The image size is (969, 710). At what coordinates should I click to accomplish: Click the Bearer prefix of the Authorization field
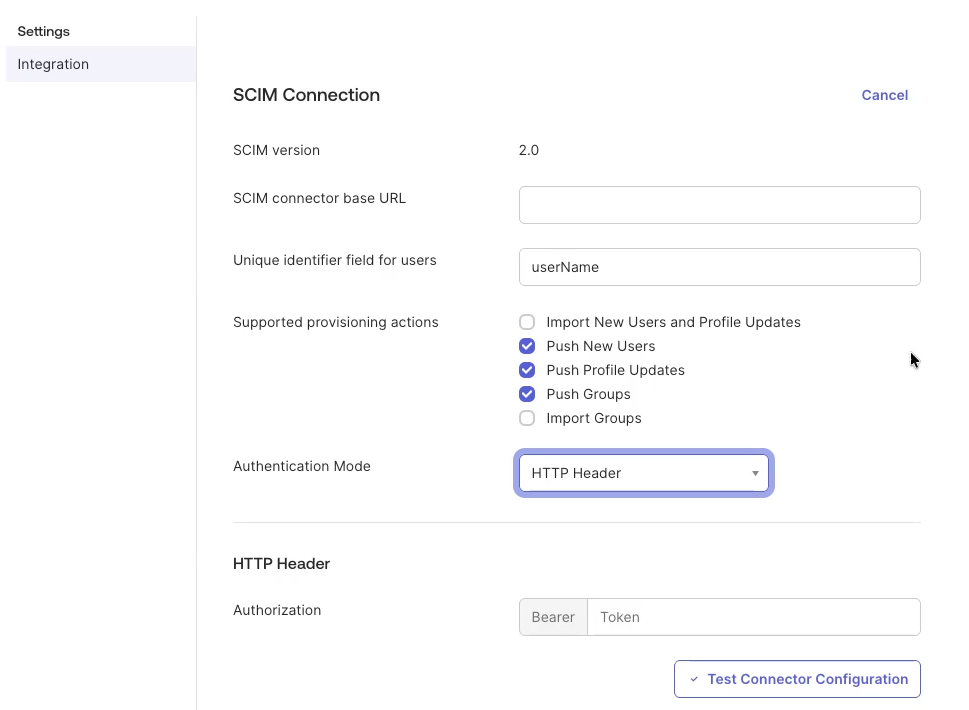[x=552, y=617]
